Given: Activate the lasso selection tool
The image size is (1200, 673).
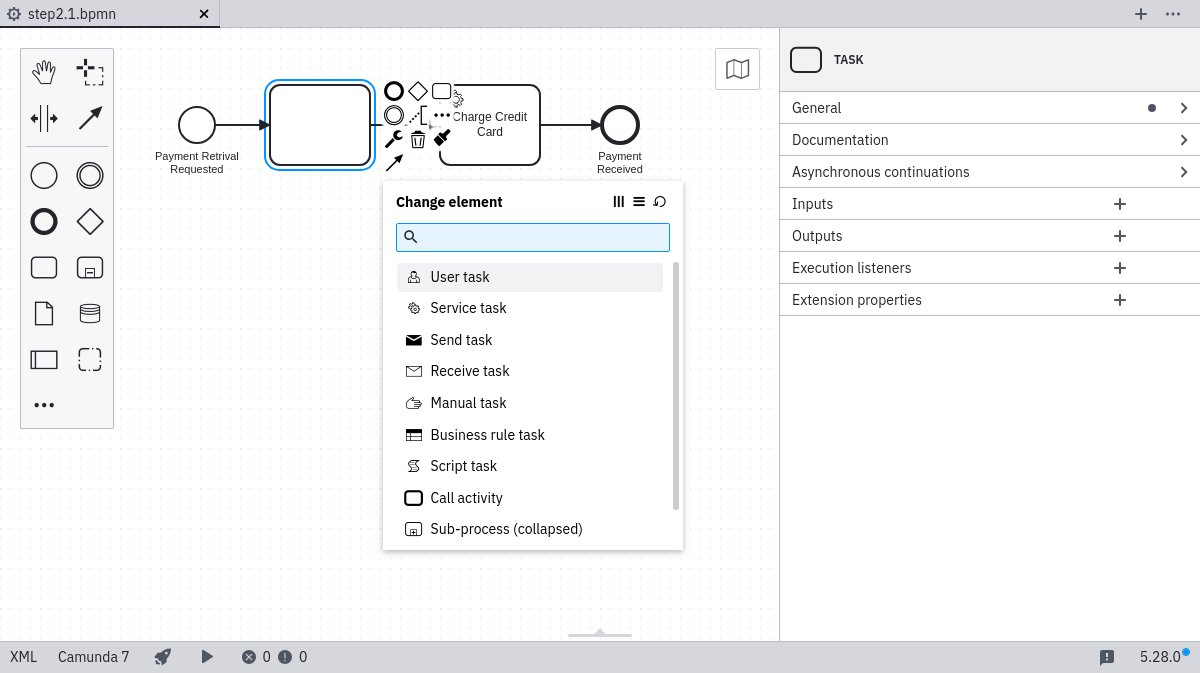Looking at the screenshot, I should (90, 72).
